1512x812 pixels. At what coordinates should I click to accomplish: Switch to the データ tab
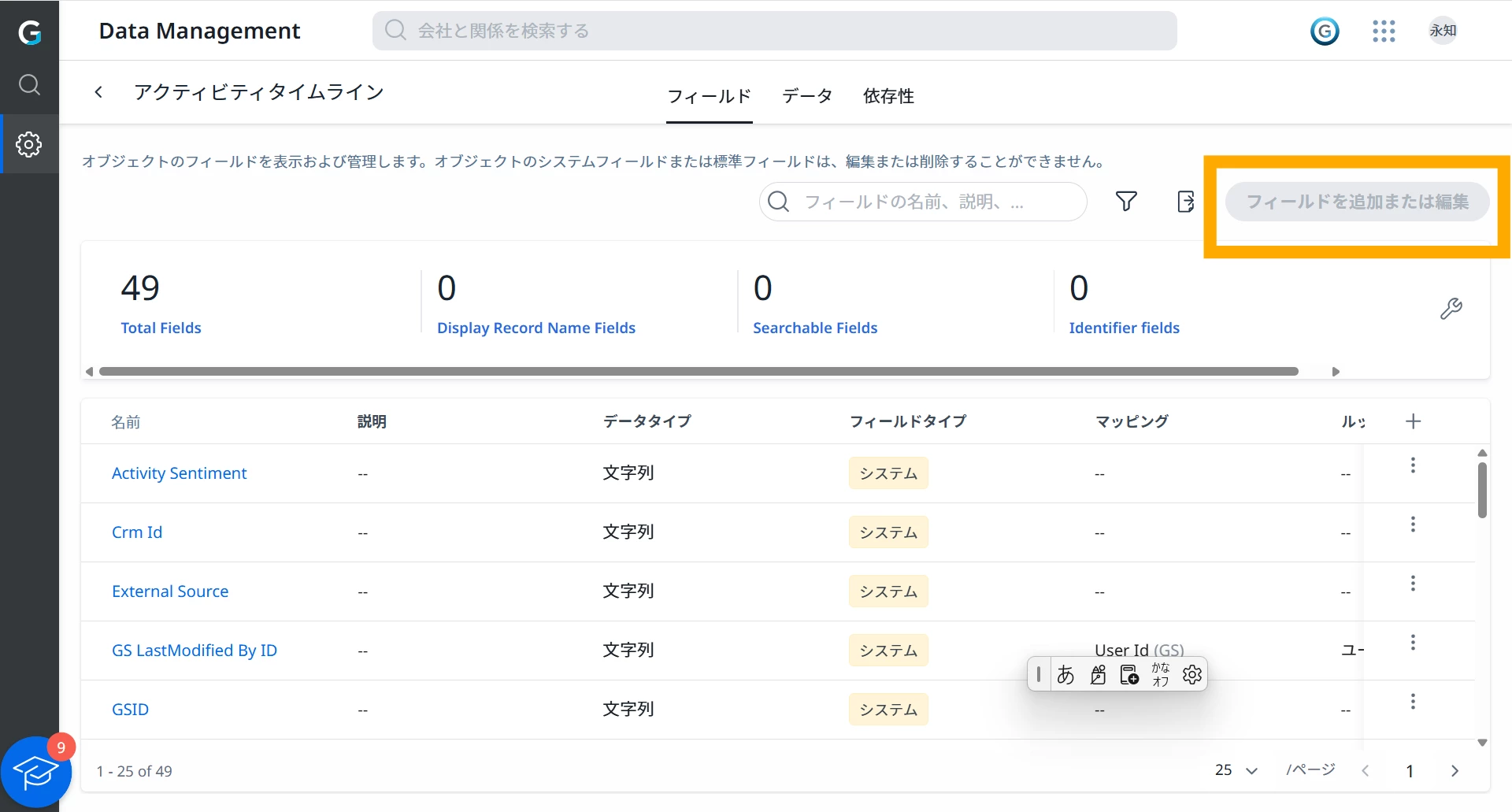coord(807,96)
